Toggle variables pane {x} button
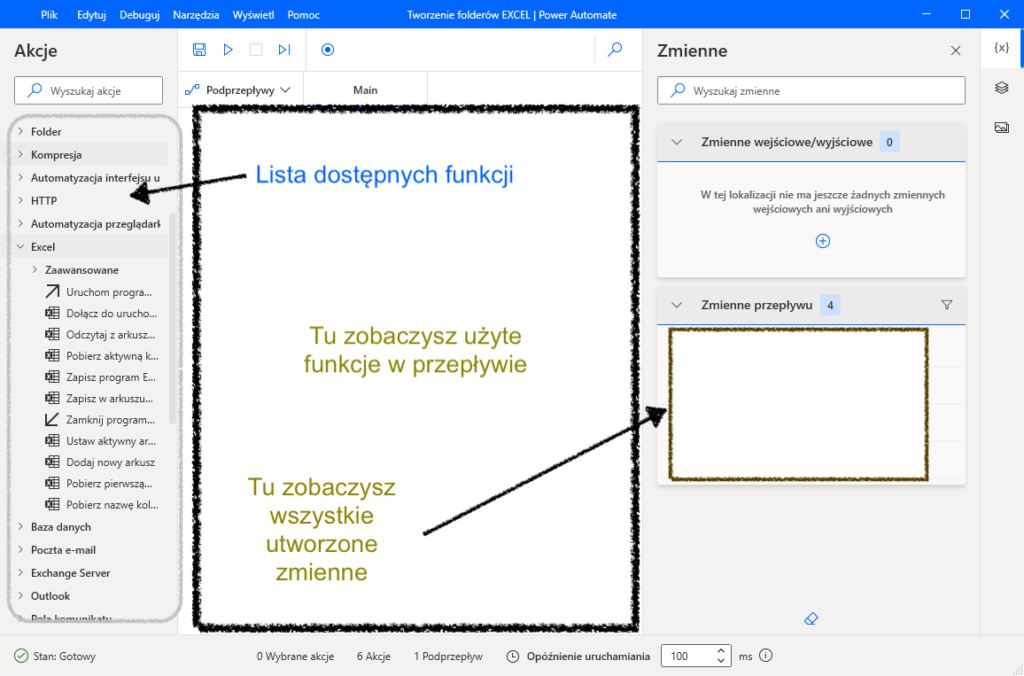The image size is (1024, 676). 1001,48
